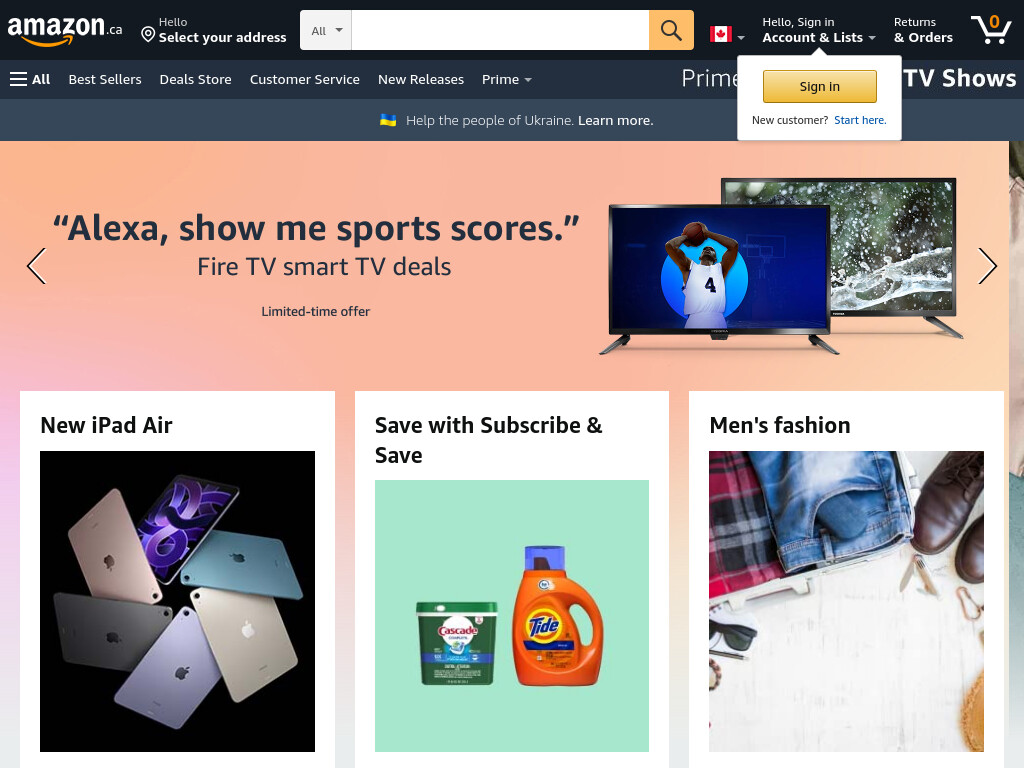
Task: Open the Account & Lists dropdown
Action: (819, 30)
